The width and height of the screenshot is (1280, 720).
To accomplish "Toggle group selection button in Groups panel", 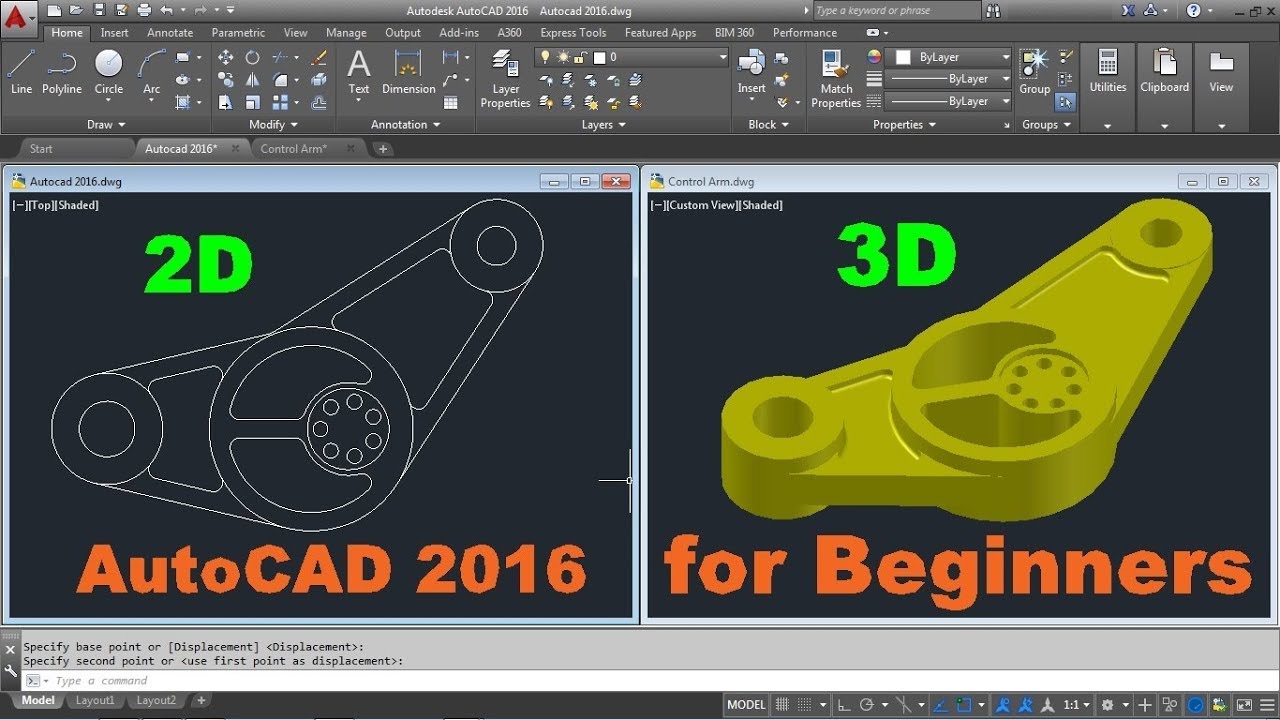I will (x=1066, y=102).
